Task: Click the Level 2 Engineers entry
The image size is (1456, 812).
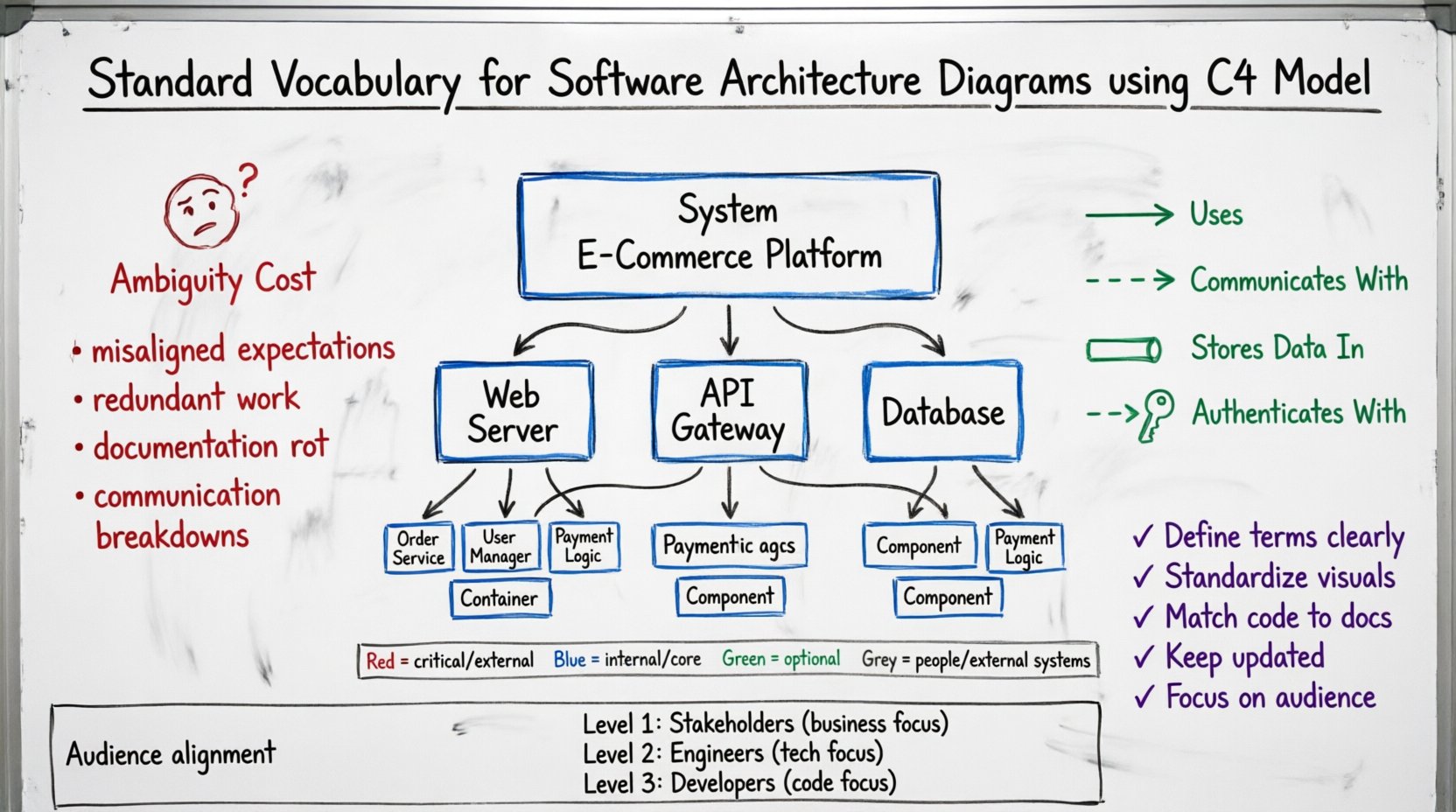Action: (732, 753)
